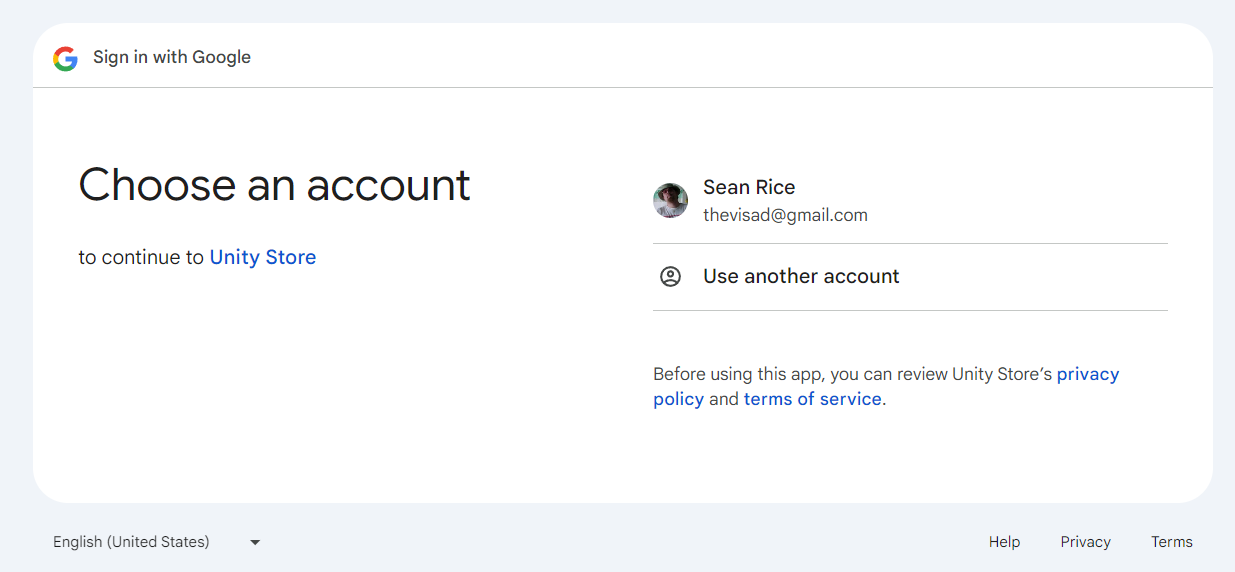Click the Choose an account heading
The image size is (1235, 572).
point(274,185)
